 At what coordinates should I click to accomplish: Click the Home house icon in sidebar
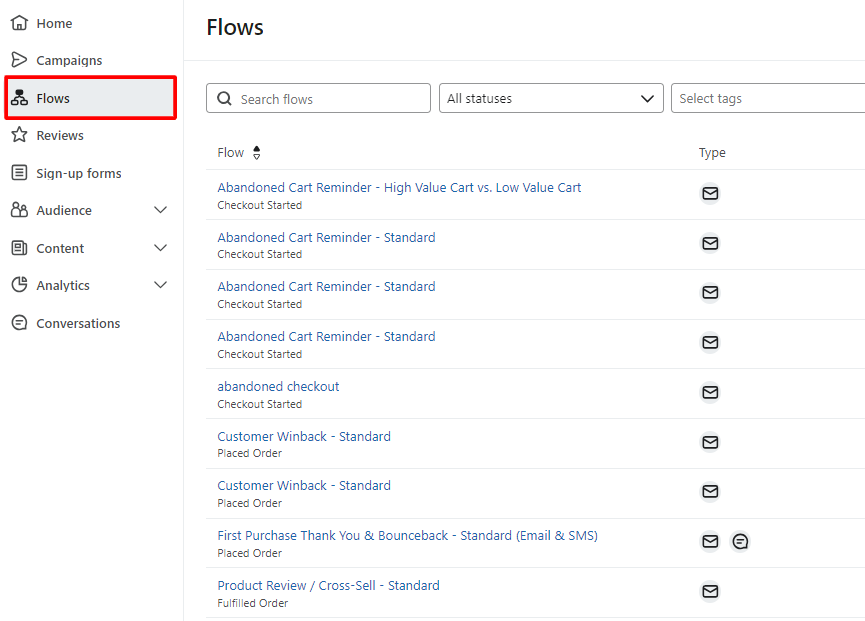[x=19, y=23]
